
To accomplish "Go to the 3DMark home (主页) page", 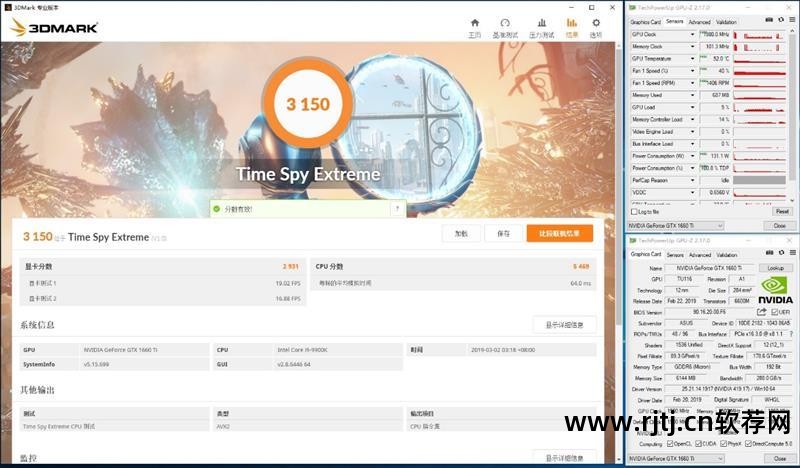I will click(474, 28).
